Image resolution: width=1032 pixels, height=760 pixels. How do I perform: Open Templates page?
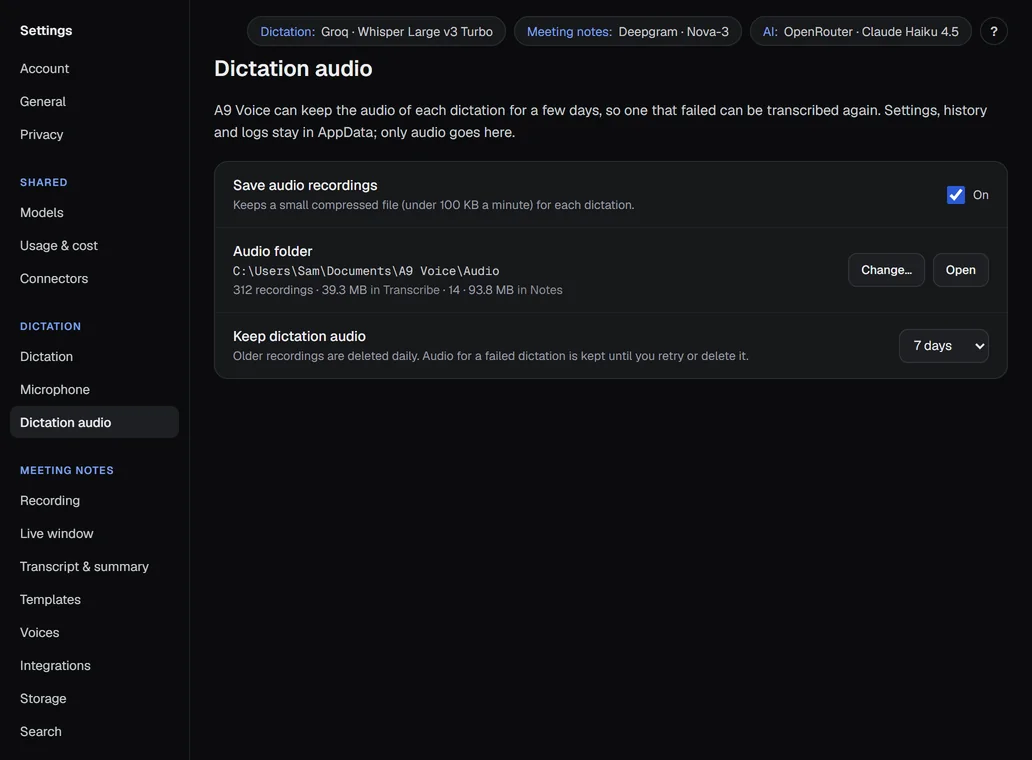[94, 599]
